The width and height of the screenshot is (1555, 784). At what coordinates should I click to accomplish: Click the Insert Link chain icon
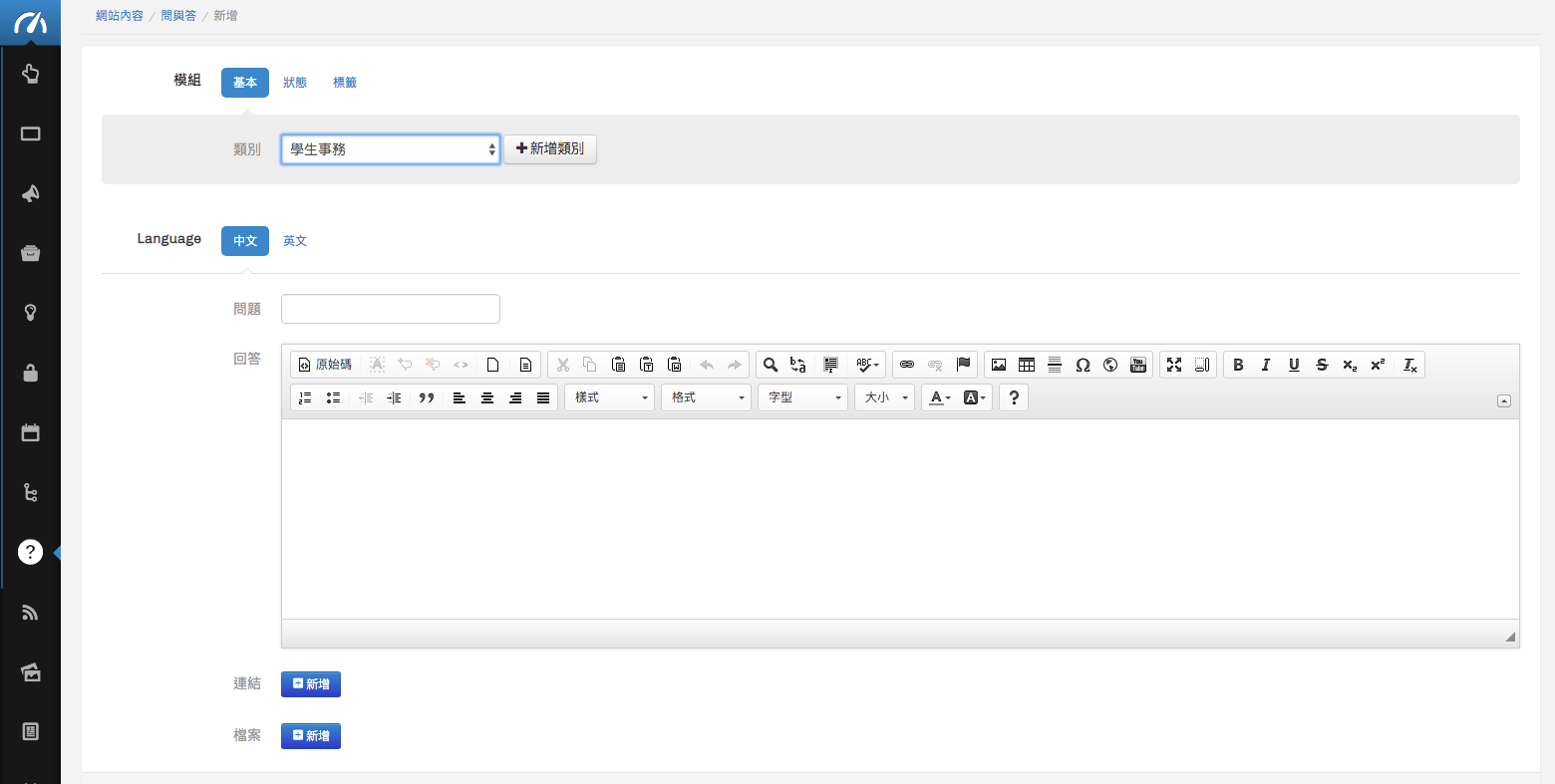click(907, 365)
